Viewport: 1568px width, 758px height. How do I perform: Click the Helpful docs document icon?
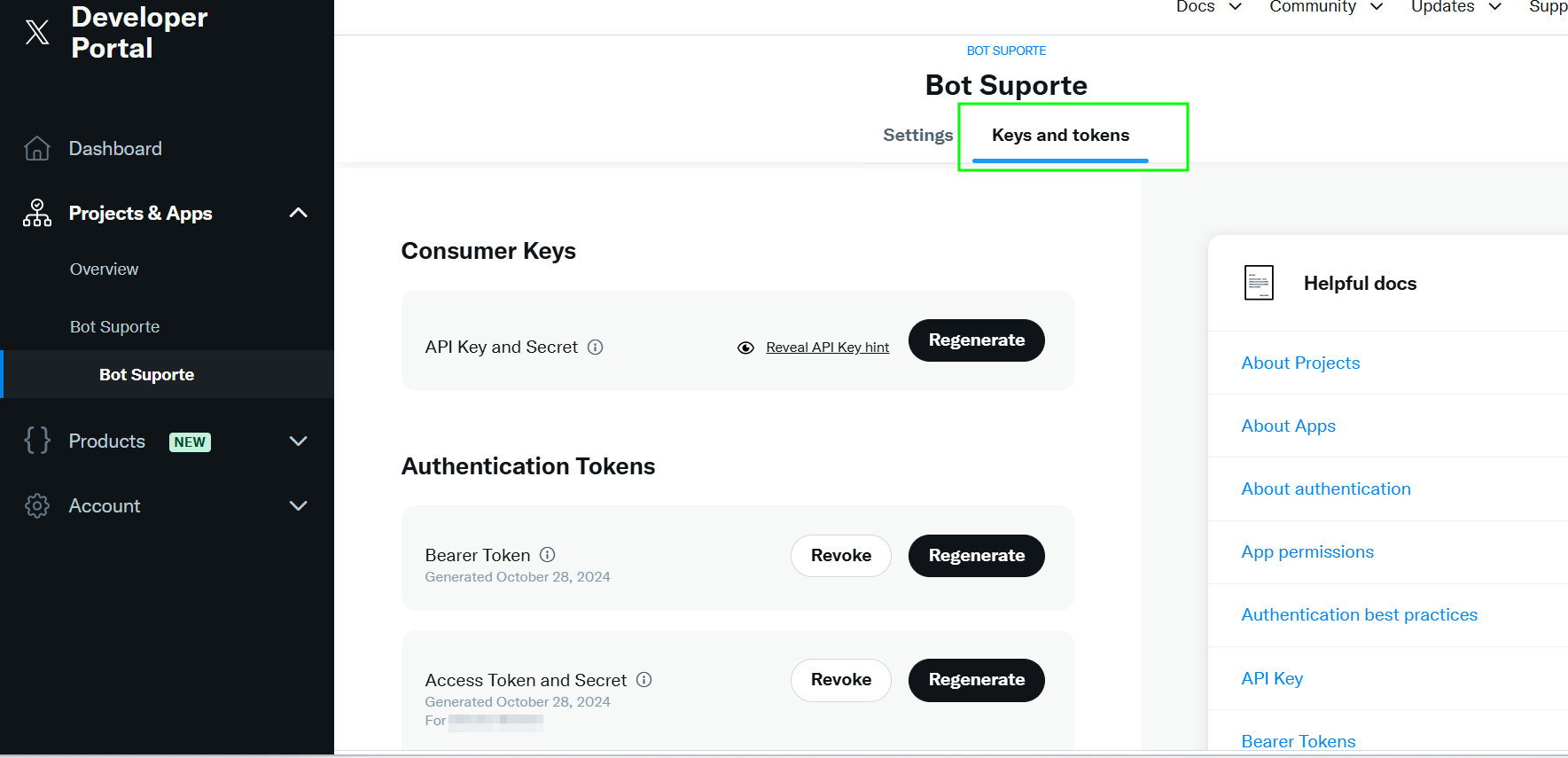point(1259,283)
